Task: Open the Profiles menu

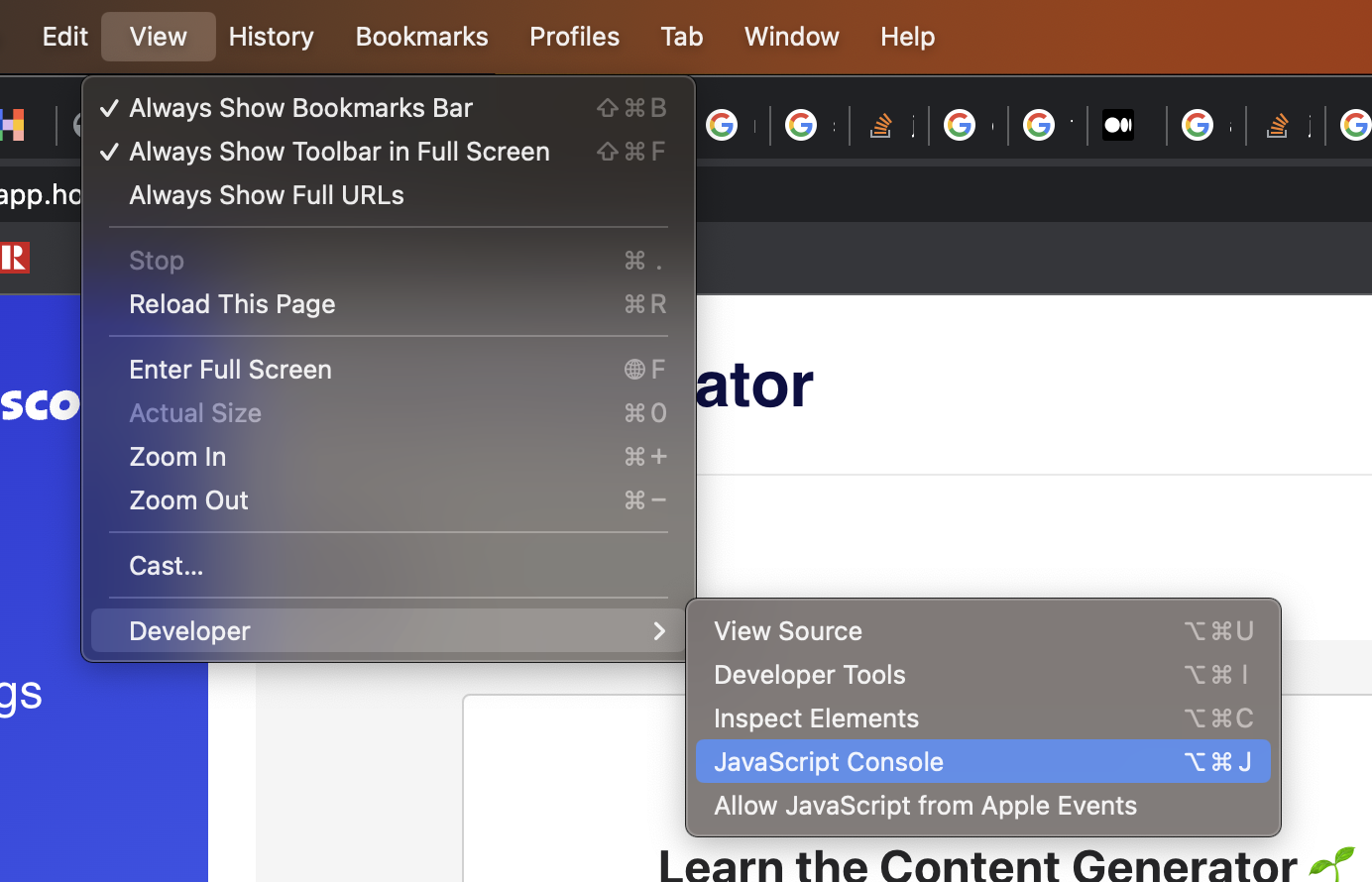Action: click(x=574, y=37)
